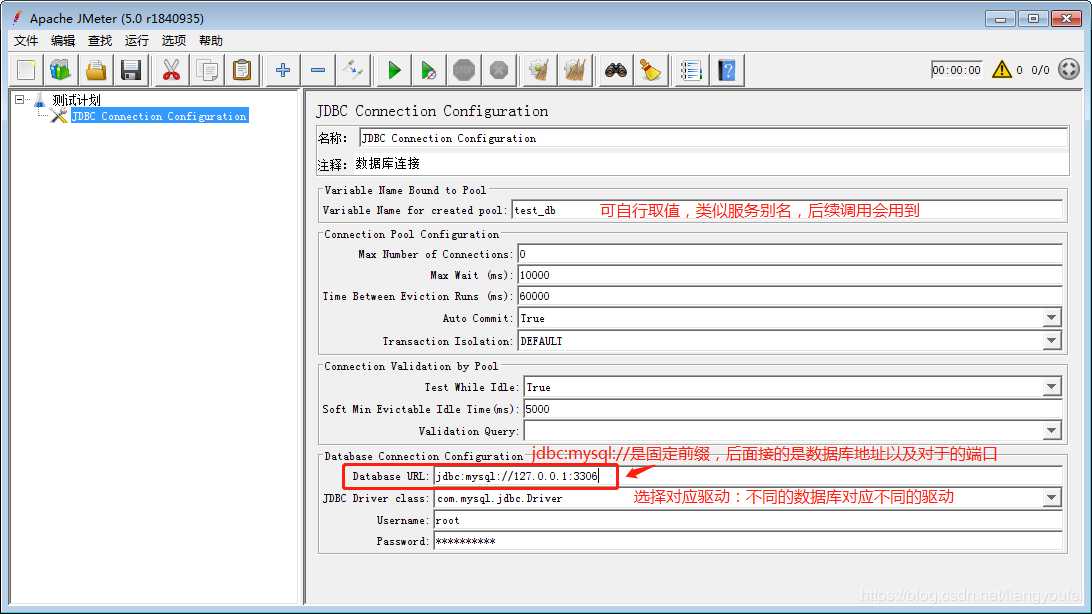This screenshot has height=614, width=1092.
Task: Select 测试计划 in the tree
Action: [x=76, y=100]
